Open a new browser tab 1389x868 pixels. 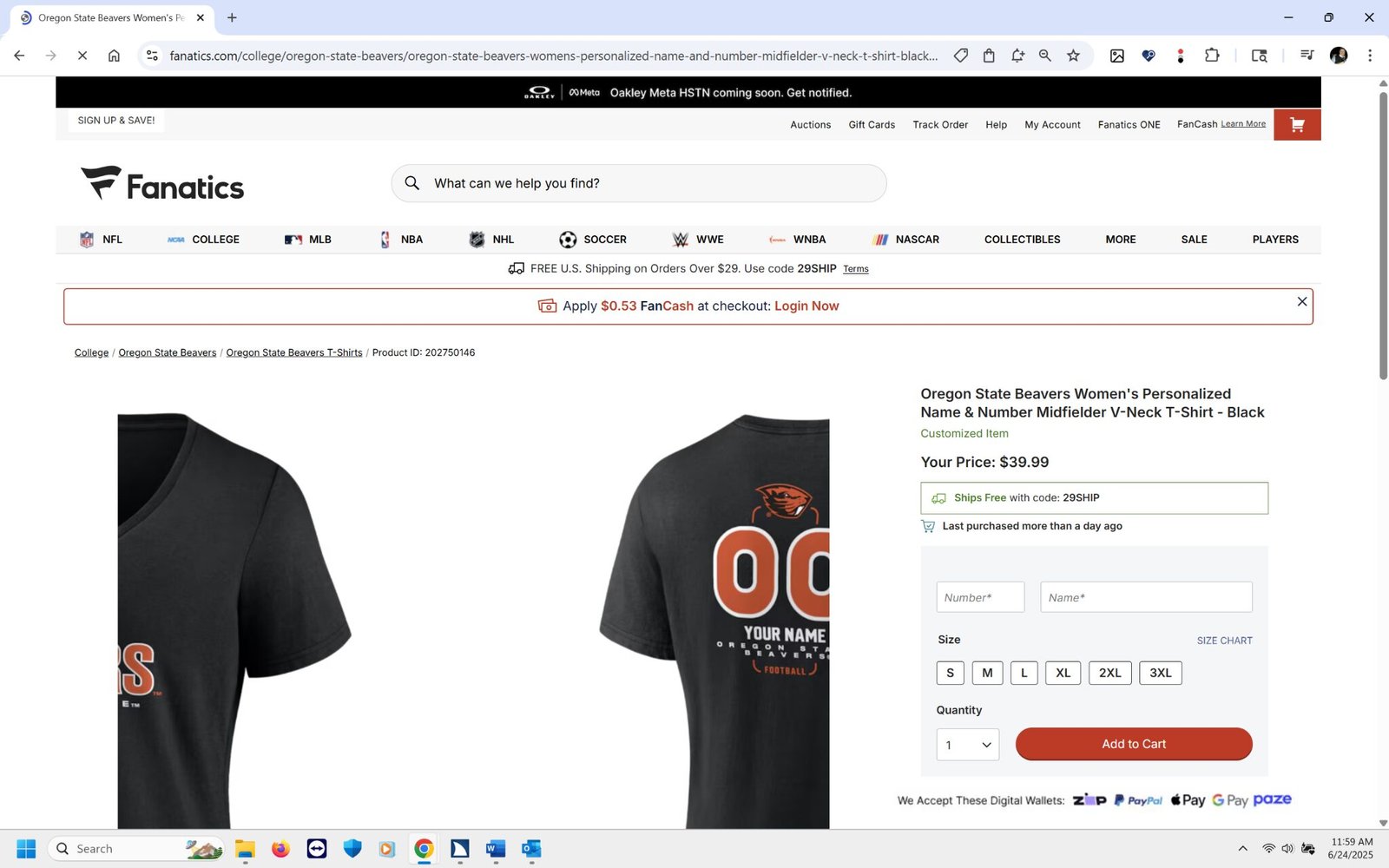[x=232, y=17]
